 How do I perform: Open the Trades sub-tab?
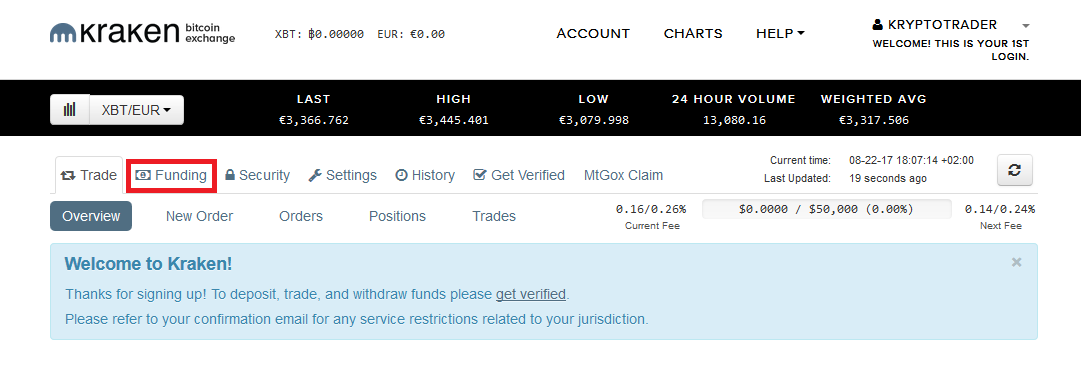click(x=494, y=216)
